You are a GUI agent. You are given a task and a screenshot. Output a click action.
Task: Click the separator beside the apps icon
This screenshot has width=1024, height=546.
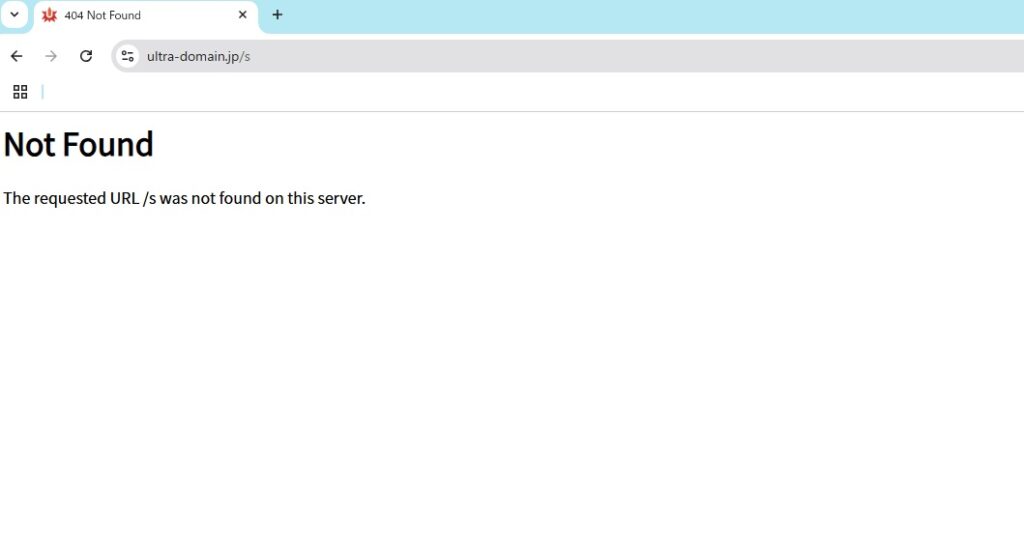[42, 92]
